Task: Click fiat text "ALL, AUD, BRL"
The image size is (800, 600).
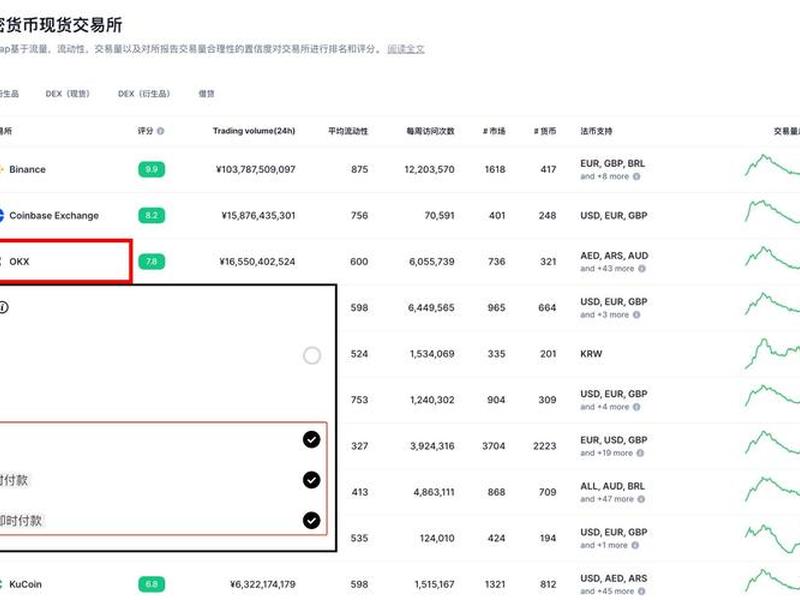Action: click(612, 486)
